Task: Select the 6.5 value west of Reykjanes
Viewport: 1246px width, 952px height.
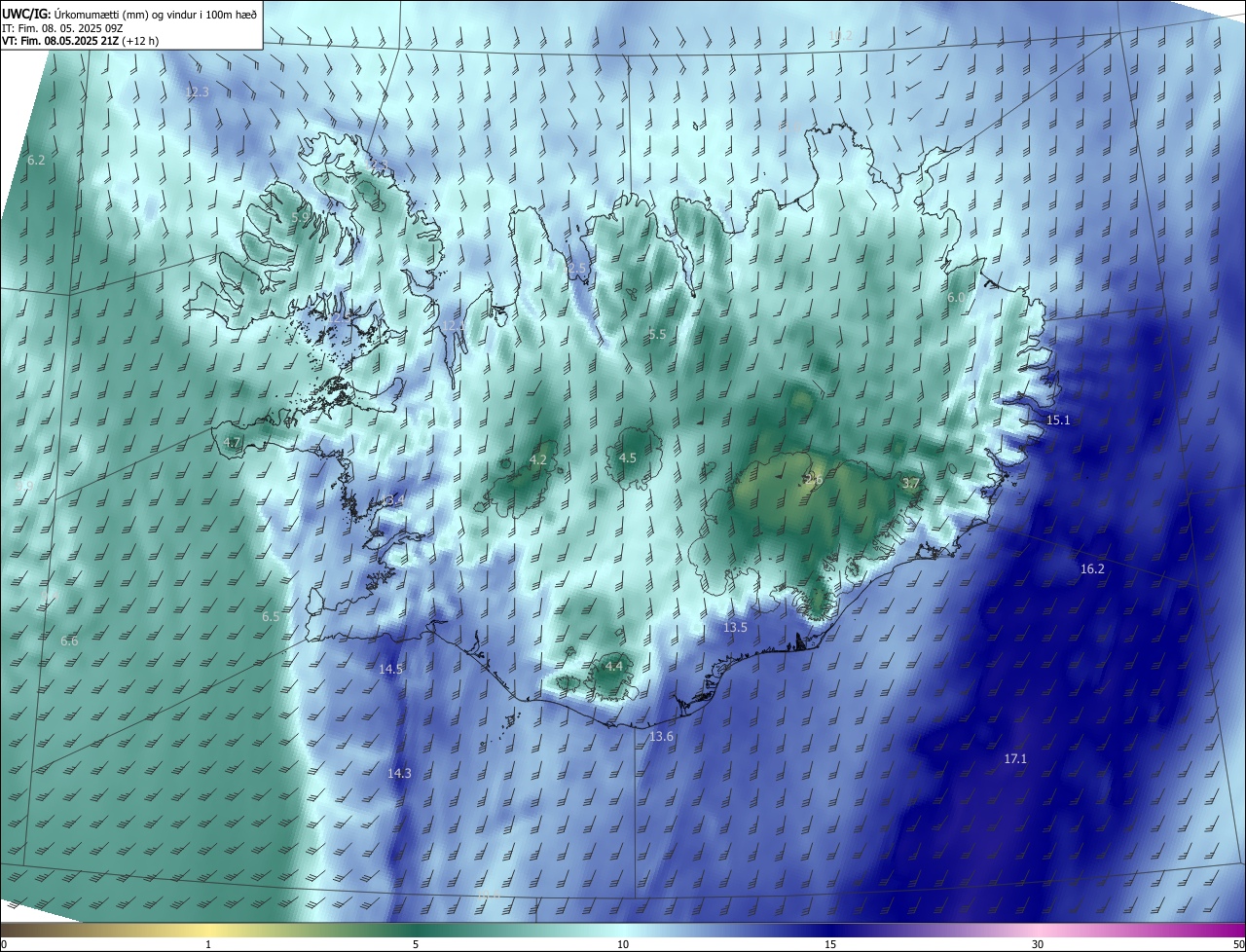Action: tap(271, 617)
